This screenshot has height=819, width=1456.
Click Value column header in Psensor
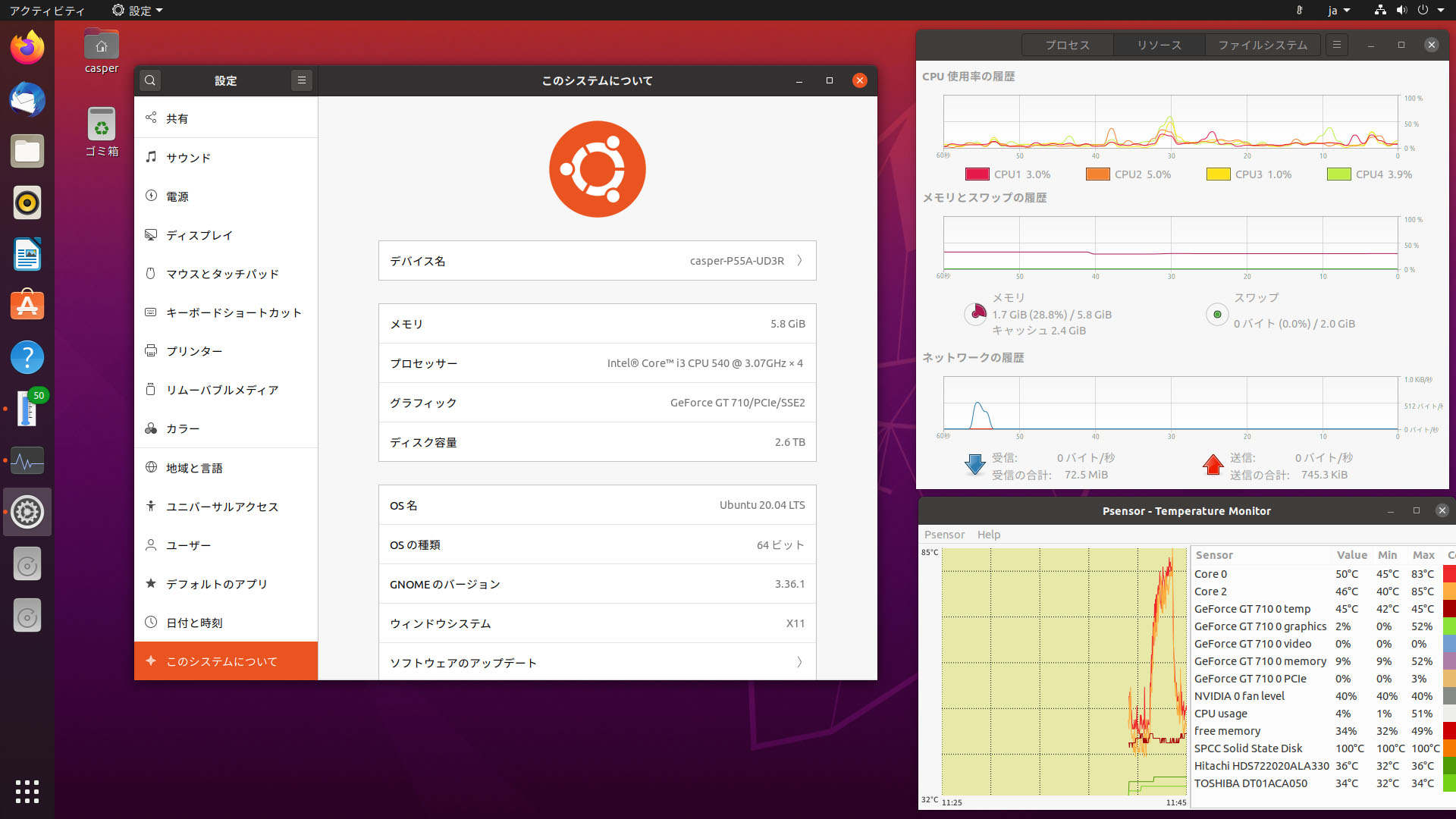coord(1351,555)
